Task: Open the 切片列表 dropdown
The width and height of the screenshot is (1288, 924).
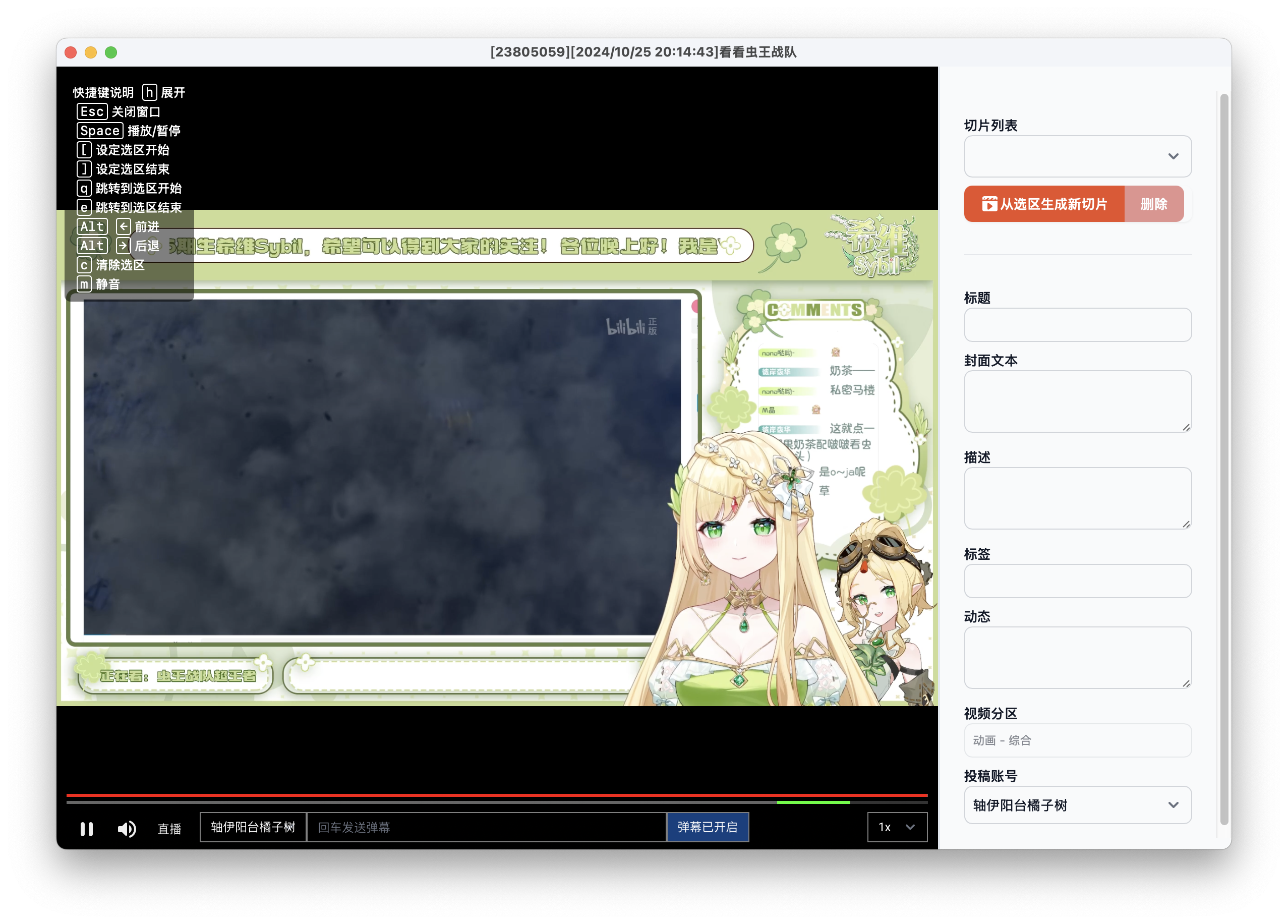Action: 1077,156
